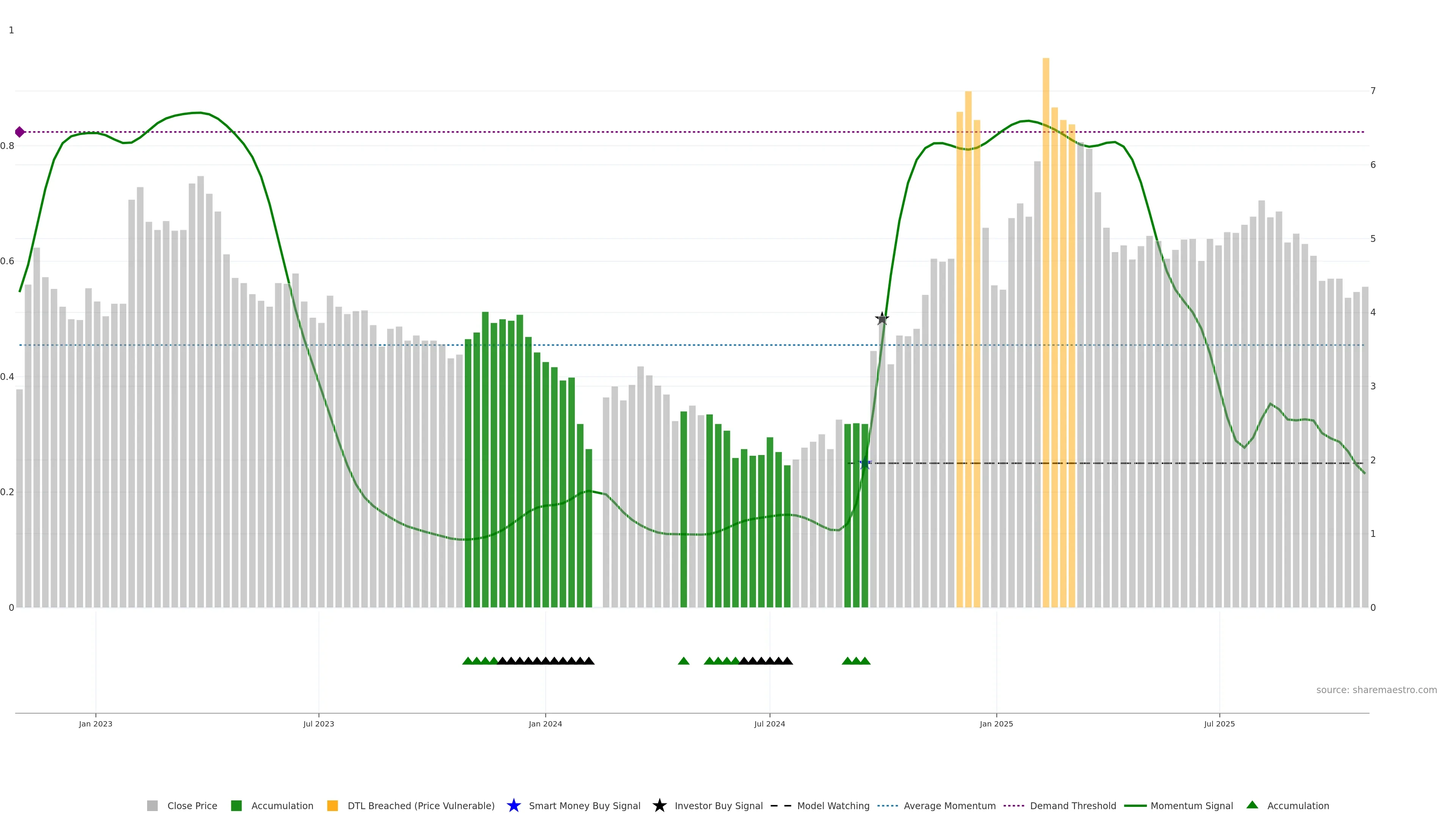The width and height of the screenshot is (1456, 819).
Task: Click the Jul 2025 axis label
Action: coord(1219,723)
